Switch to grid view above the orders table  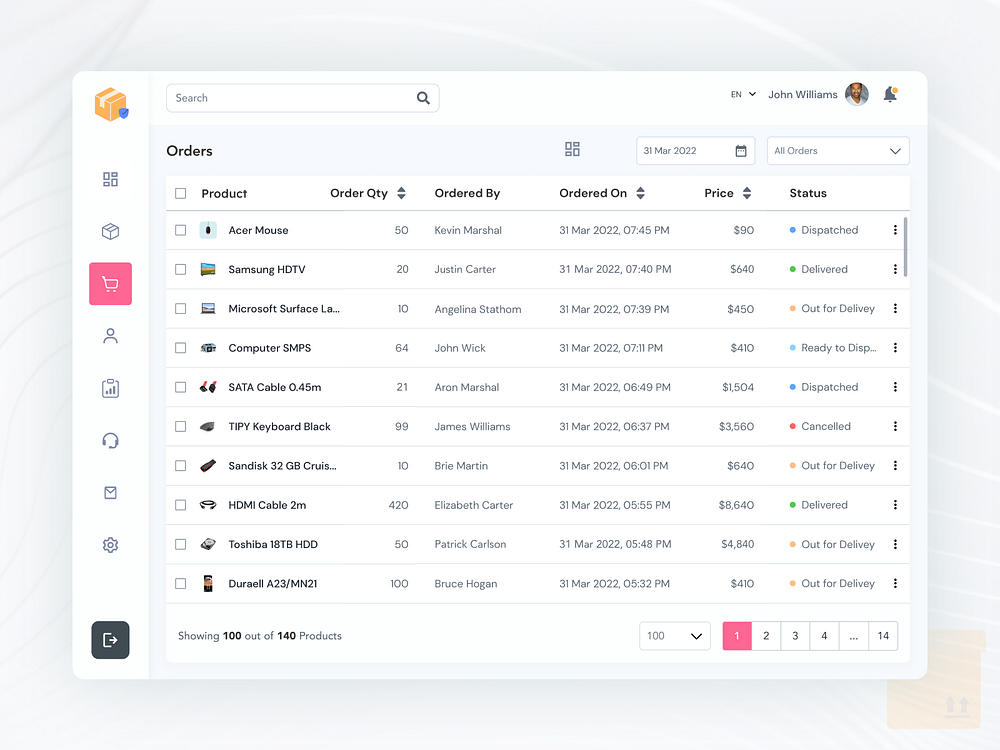click(x=572, y=148)
